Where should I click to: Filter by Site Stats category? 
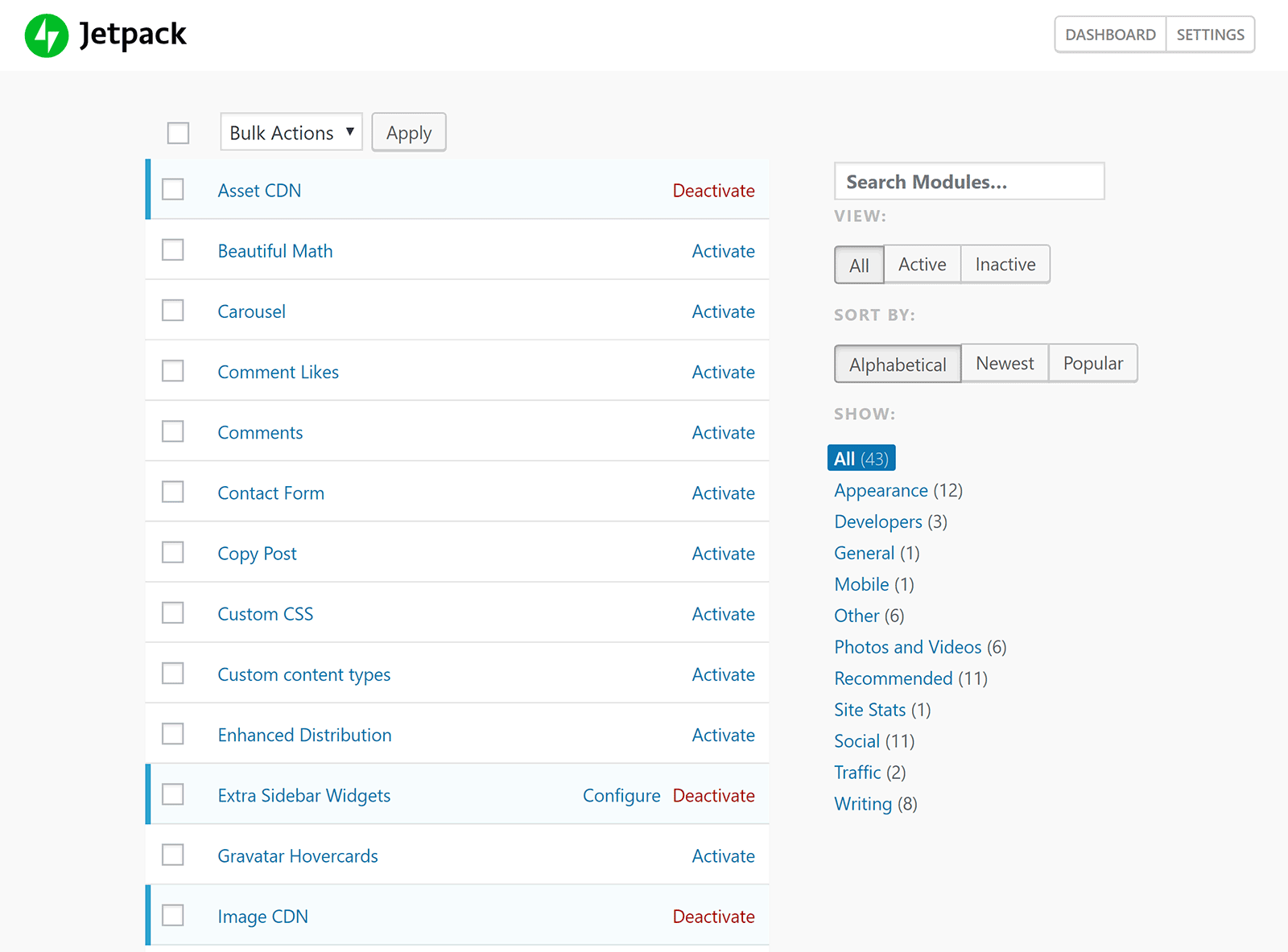click(882, 710)
